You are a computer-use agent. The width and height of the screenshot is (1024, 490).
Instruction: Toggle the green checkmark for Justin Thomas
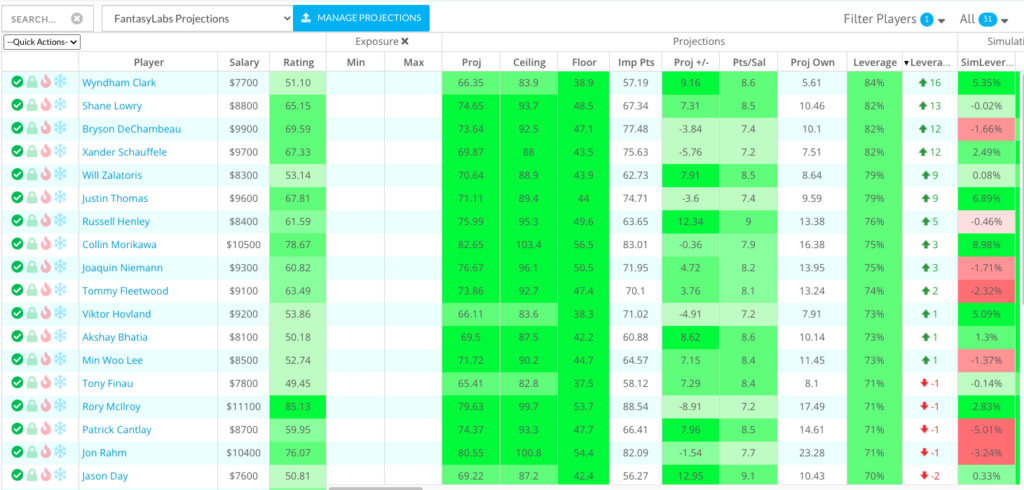(x=17, y=198)
